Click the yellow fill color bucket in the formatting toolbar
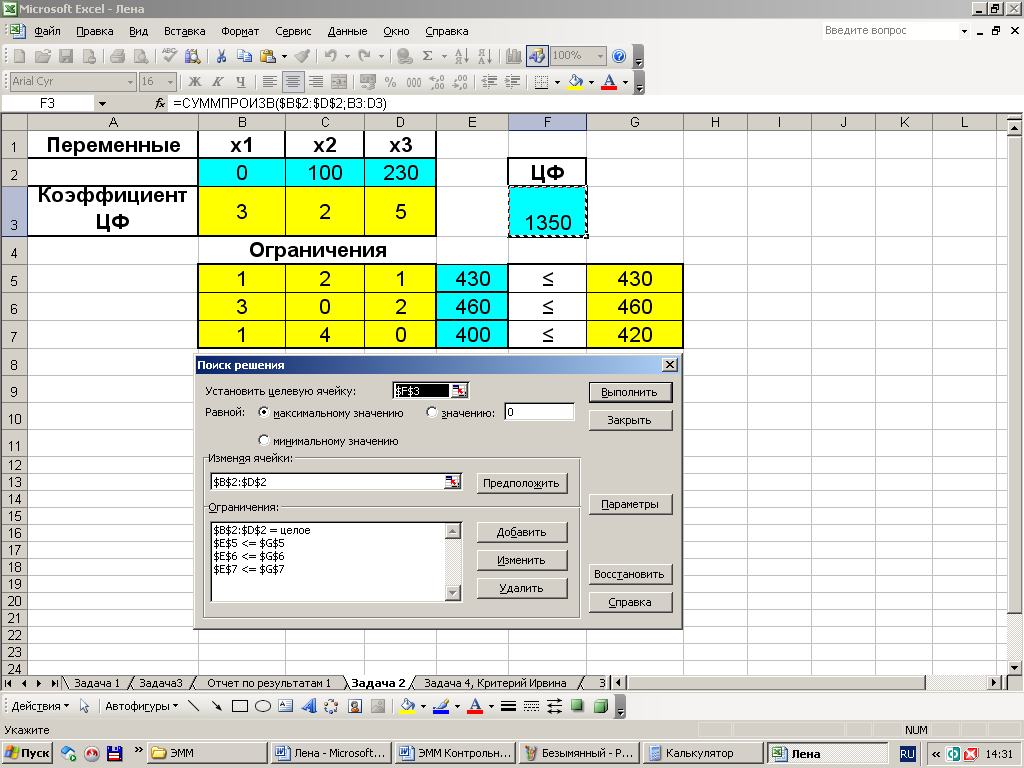 (575, 82)
